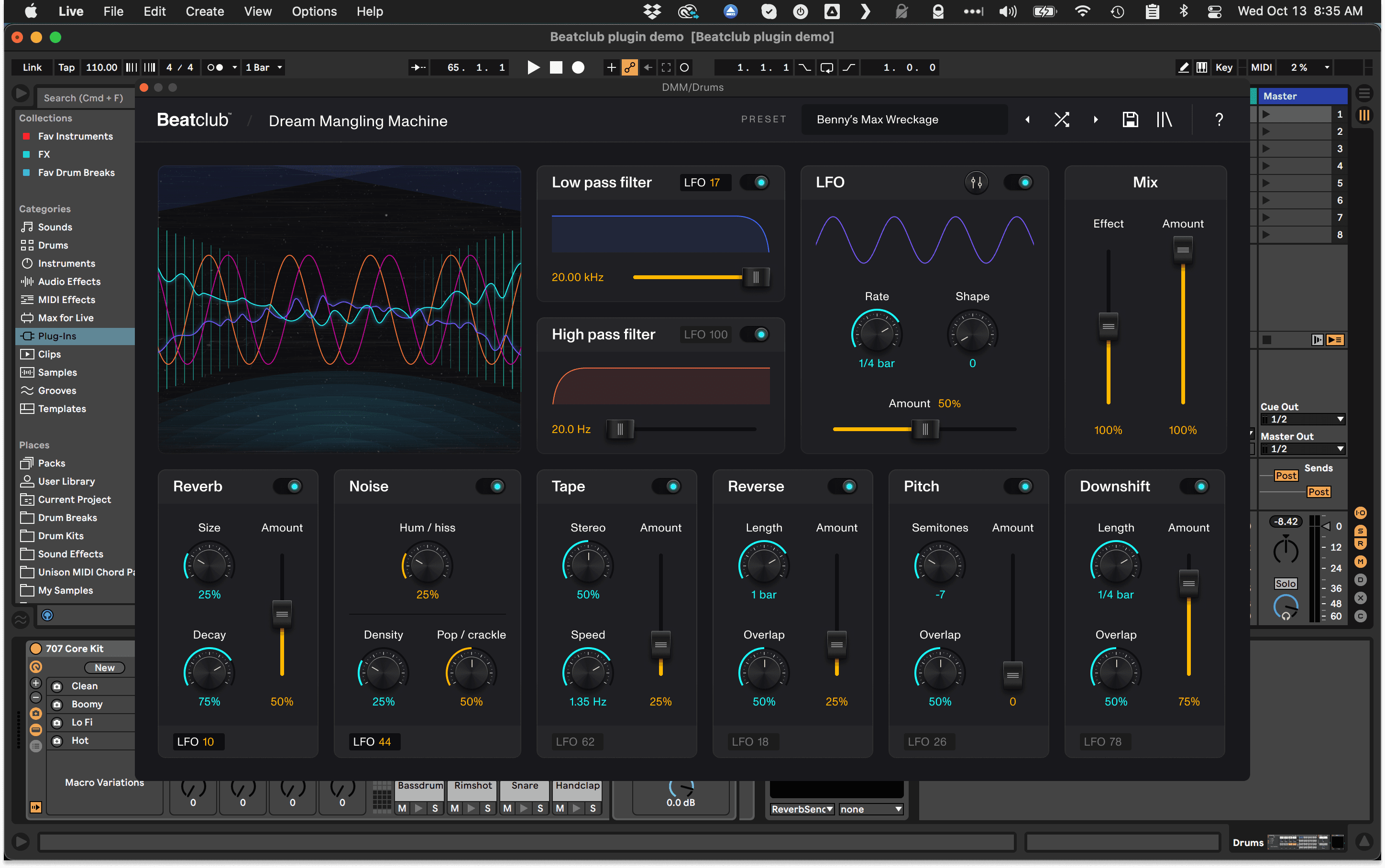The image size is (1385, 868).
Task: Open the 1 Bar quantization dropdown
Action: coord(264,68)
